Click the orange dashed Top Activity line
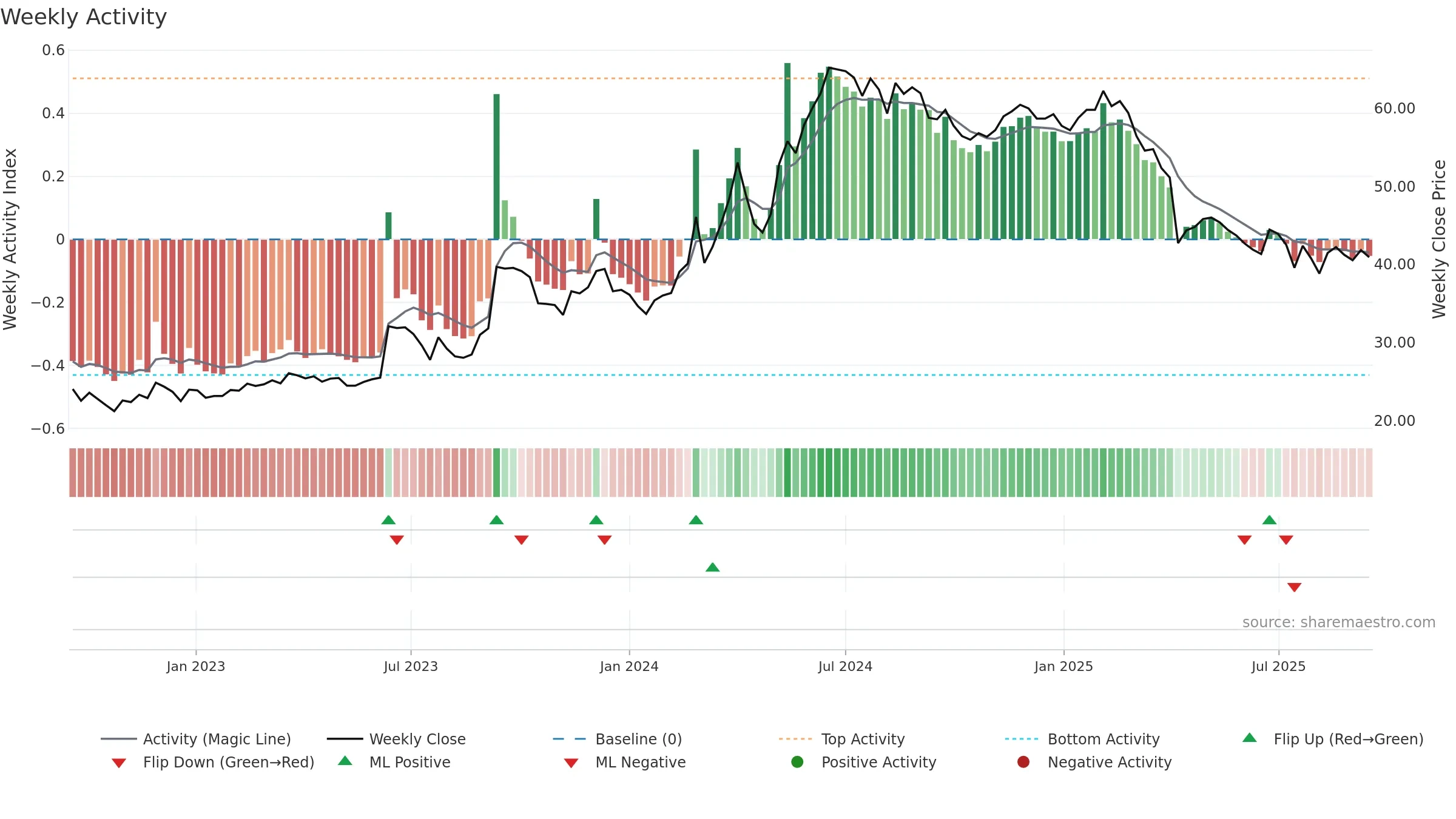 (x=721, y=78)
